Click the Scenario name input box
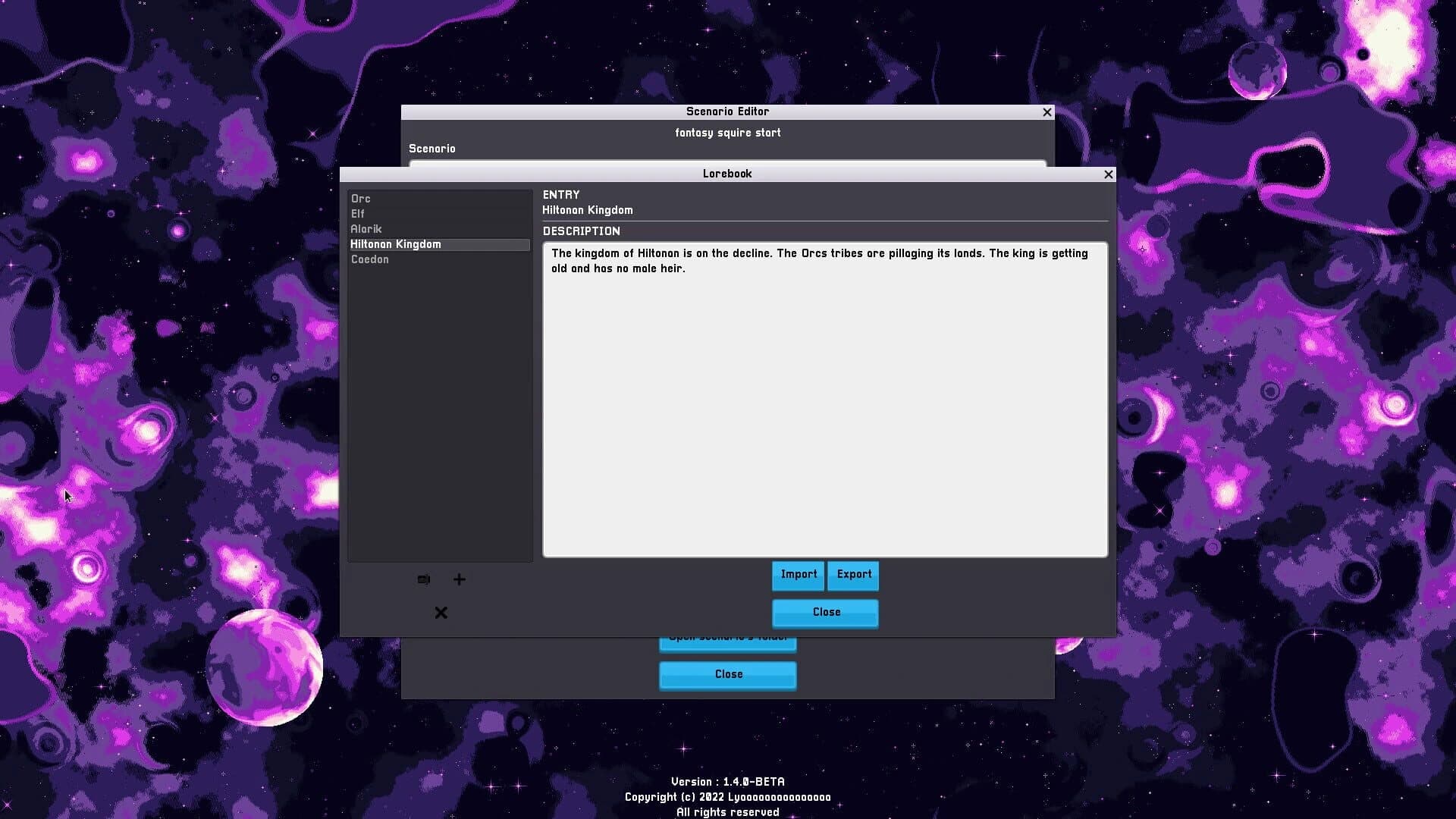This screenshot has width=1456, height=819. coord(727,165)
